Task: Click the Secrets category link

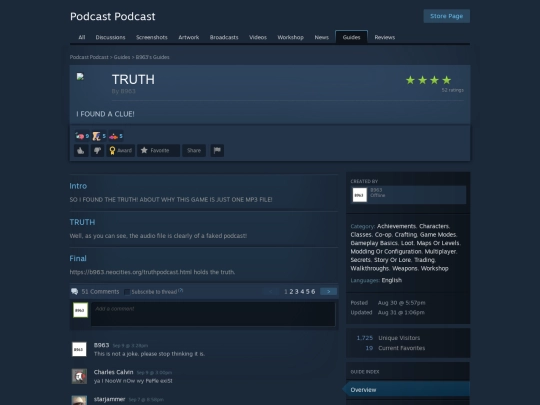Action: click(361, 260)
